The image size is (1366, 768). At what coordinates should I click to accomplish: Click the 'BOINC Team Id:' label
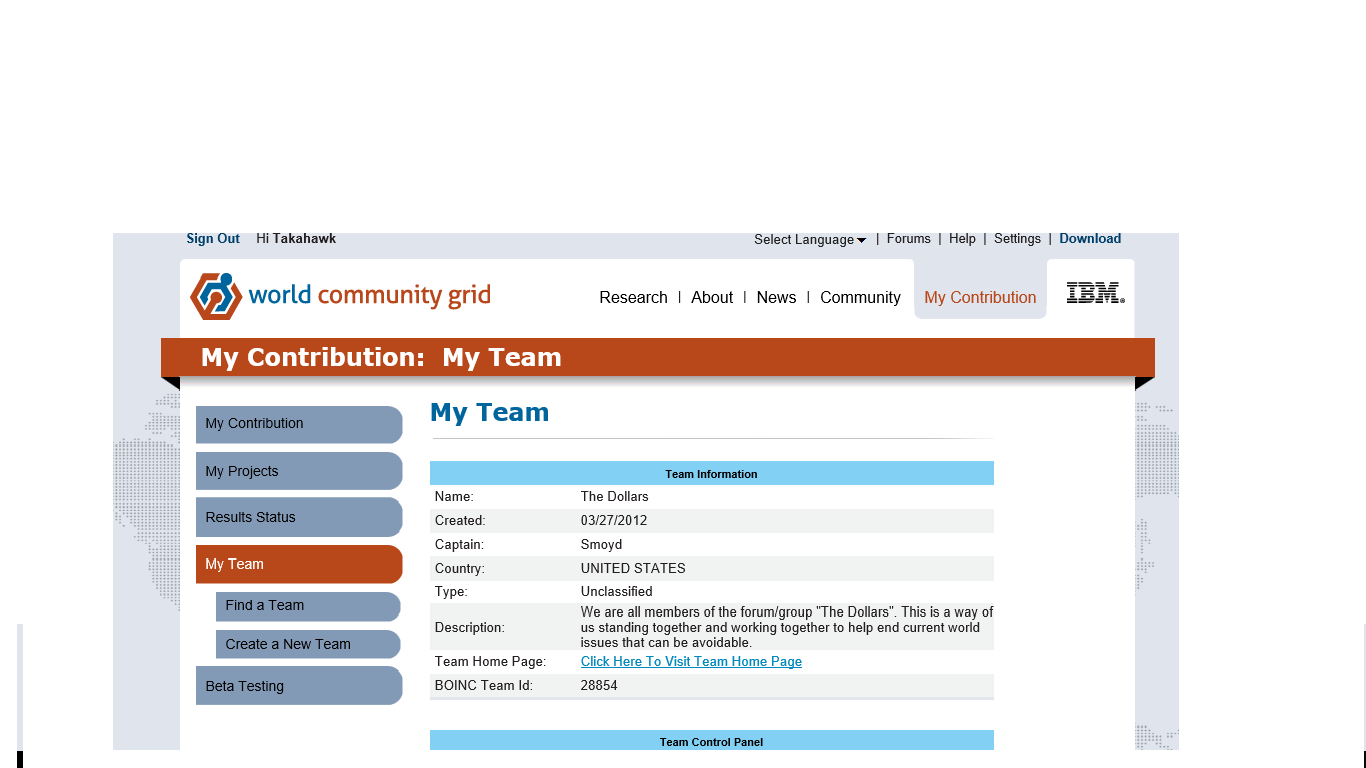pyautogui.click(x=484, y=686)
